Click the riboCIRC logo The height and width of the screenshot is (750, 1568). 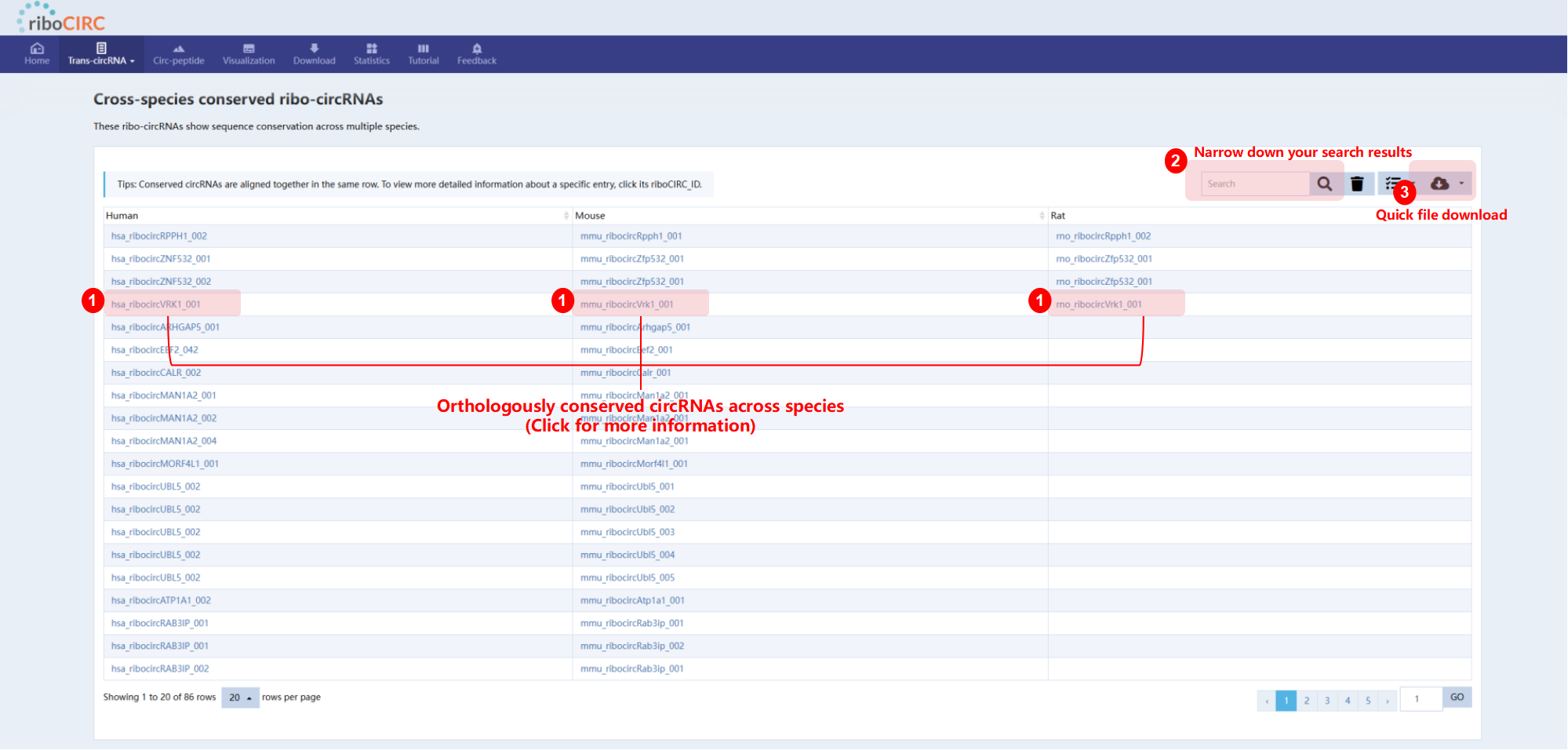[x=61, y=18]
